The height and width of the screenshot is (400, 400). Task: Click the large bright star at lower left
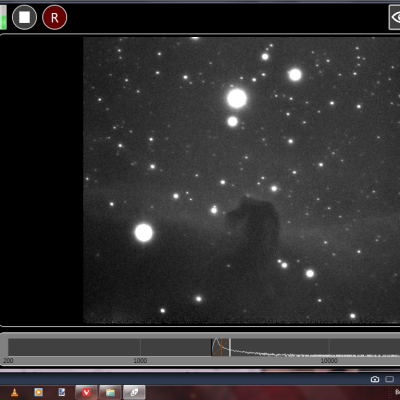point(144,233)
